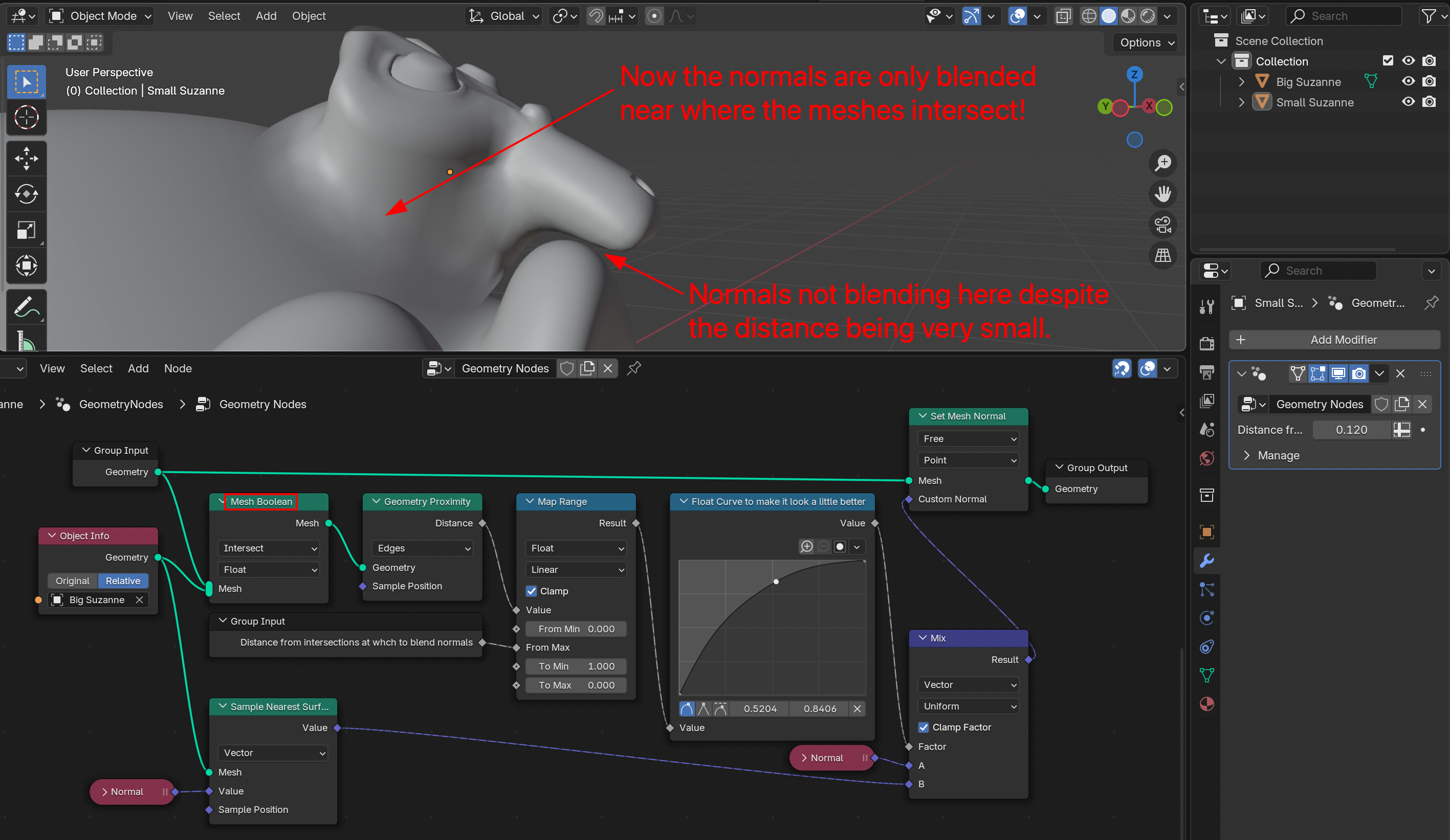Viewport: 1450px width, 840px height.
Task: Open the View Layer properties tab
Action: click(1206, 401)
